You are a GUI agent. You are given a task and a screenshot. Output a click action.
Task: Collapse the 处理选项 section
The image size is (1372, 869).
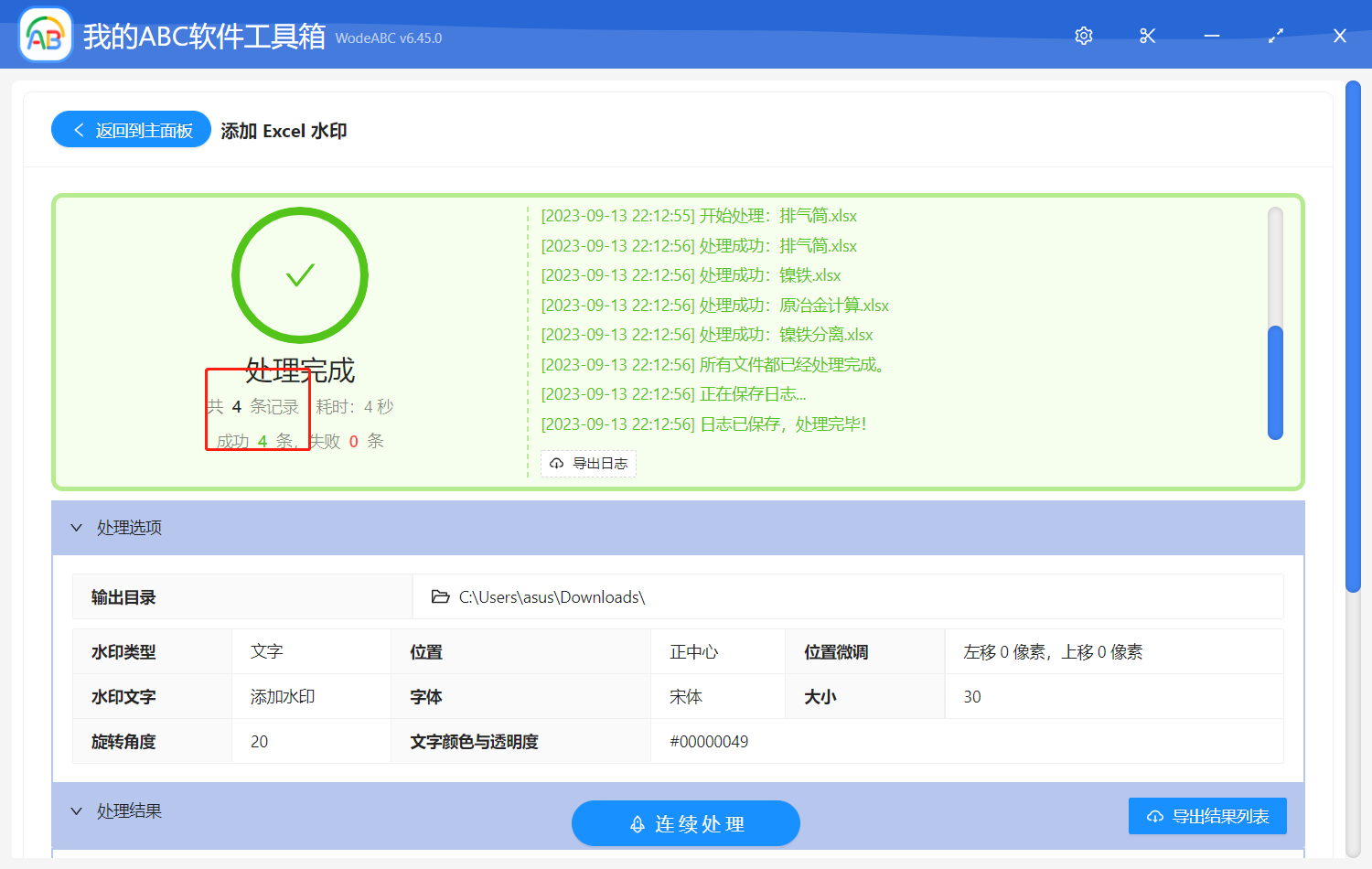click(x=77, y=528)
